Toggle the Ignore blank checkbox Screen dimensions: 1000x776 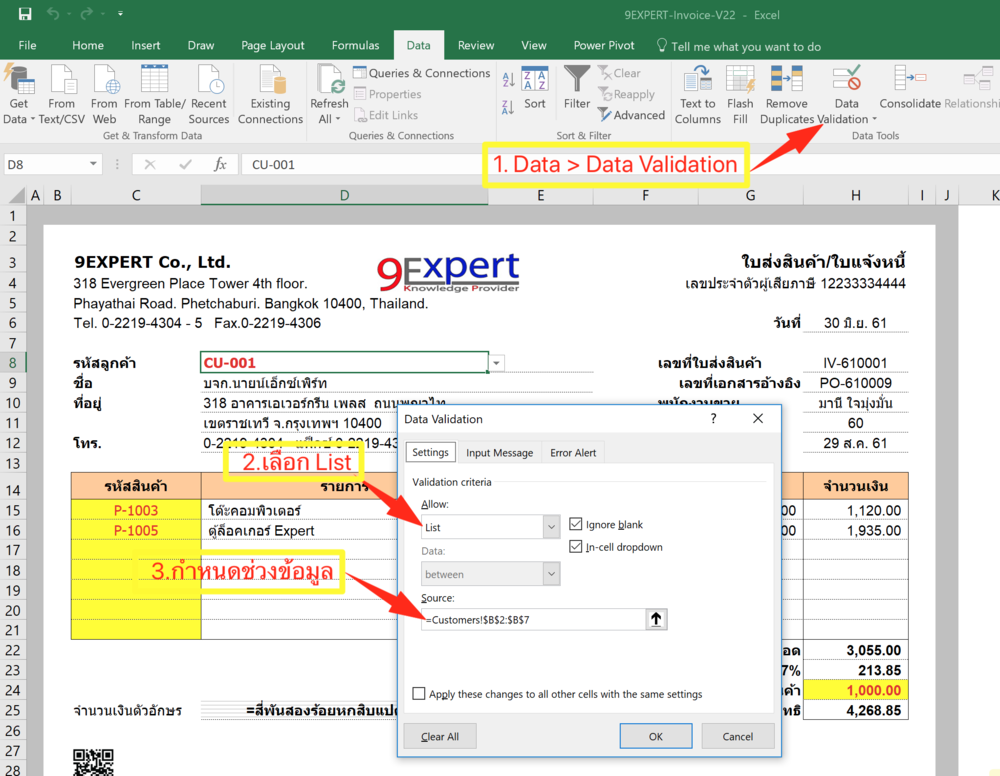click(575, 522)
